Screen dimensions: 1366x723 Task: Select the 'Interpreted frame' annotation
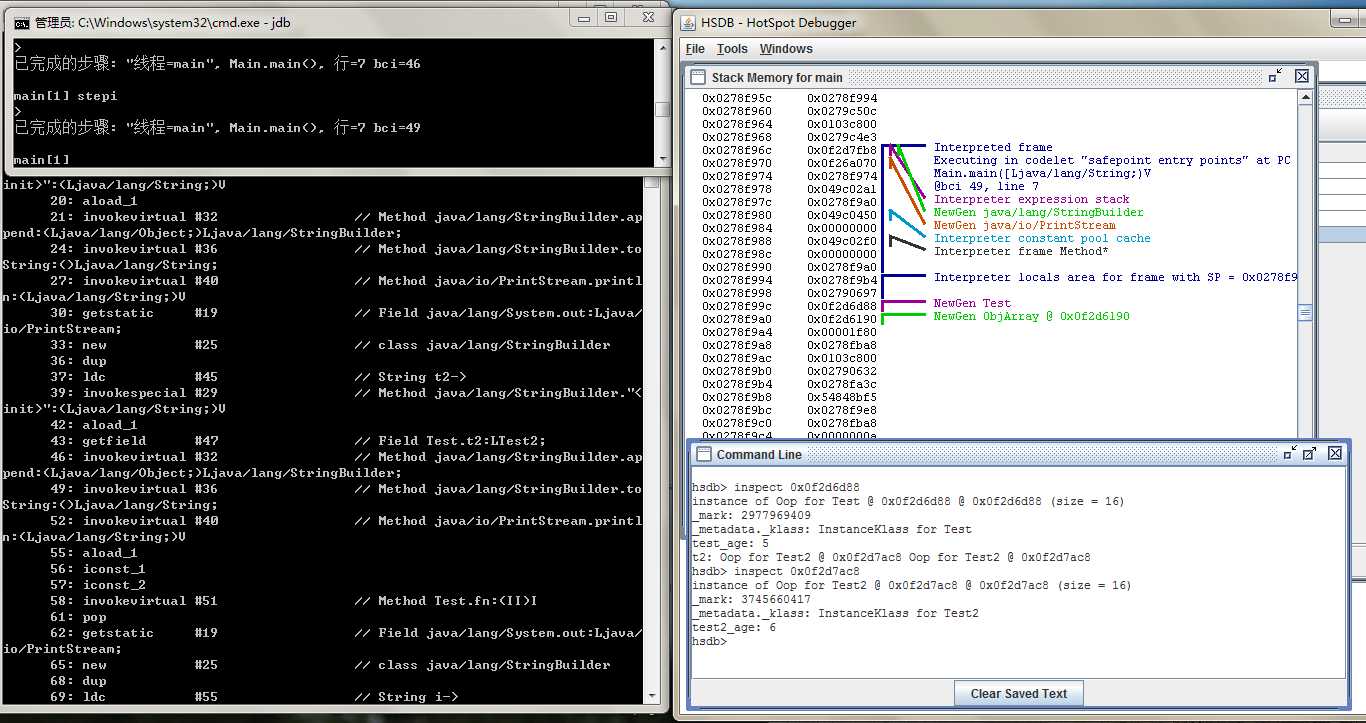coord(993,147)
